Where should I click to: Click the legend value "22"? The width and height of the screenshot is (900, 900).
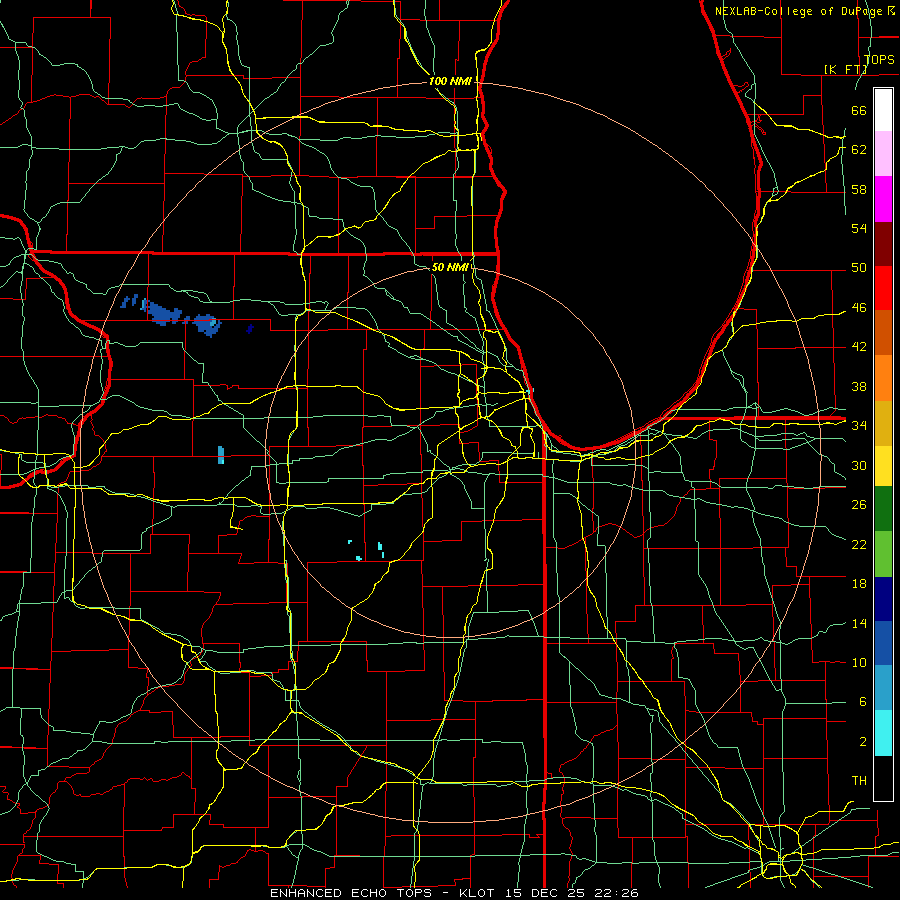(859, 545)
